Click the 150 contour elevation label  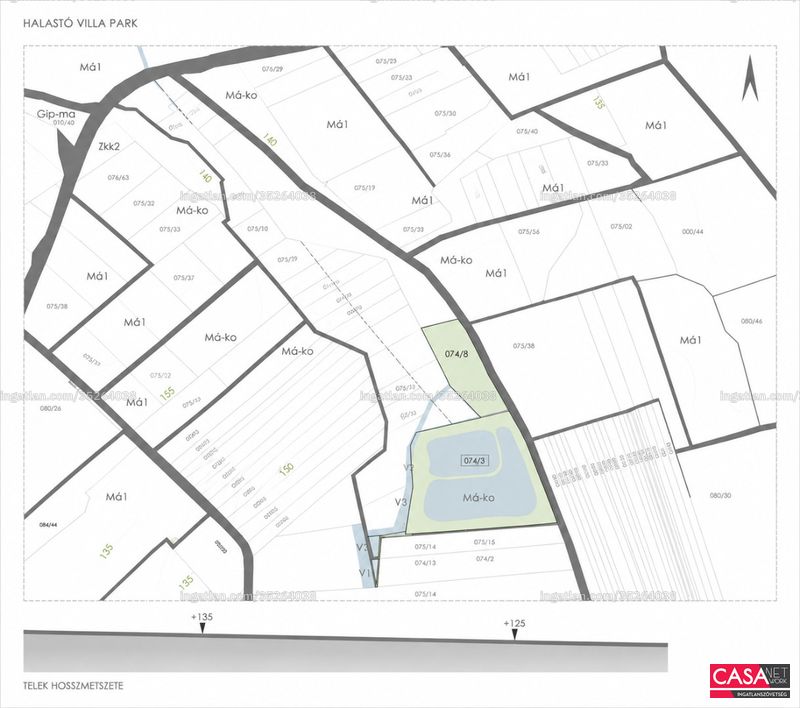tap(287, 468)
